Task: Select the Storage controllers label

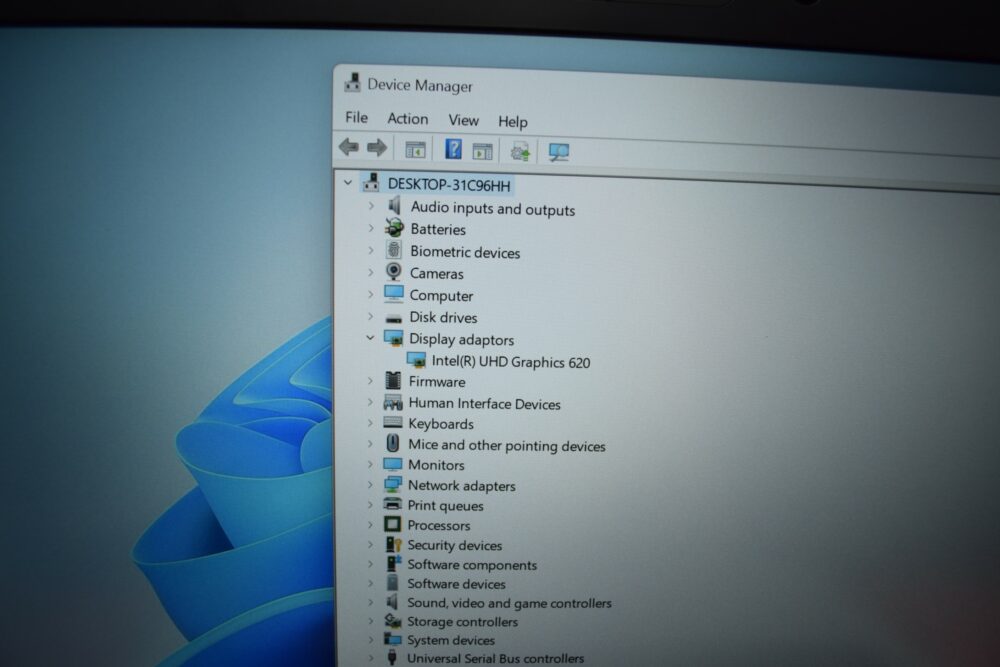Action: click(x=462, y=621)
